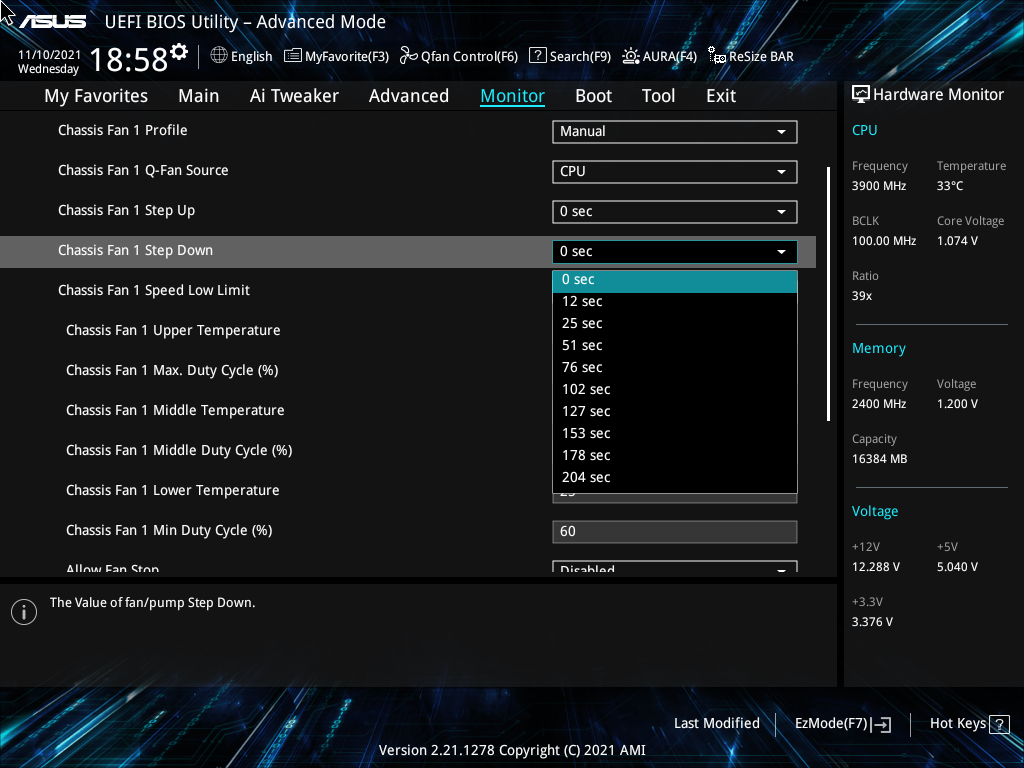
Task: Open Qfan Control(F6) fan icon
Action: tap(409, 56)
